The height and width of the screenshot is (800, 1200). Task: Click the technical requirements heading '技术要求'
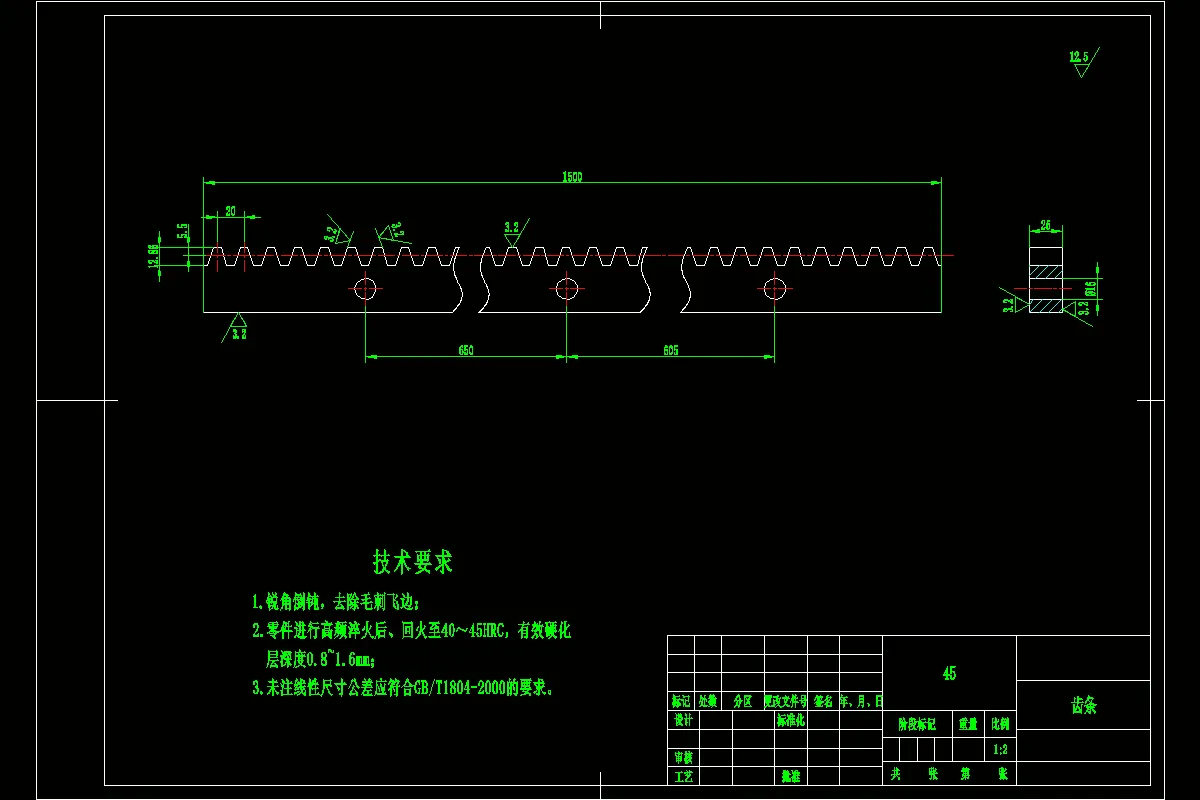click(413, 562)
